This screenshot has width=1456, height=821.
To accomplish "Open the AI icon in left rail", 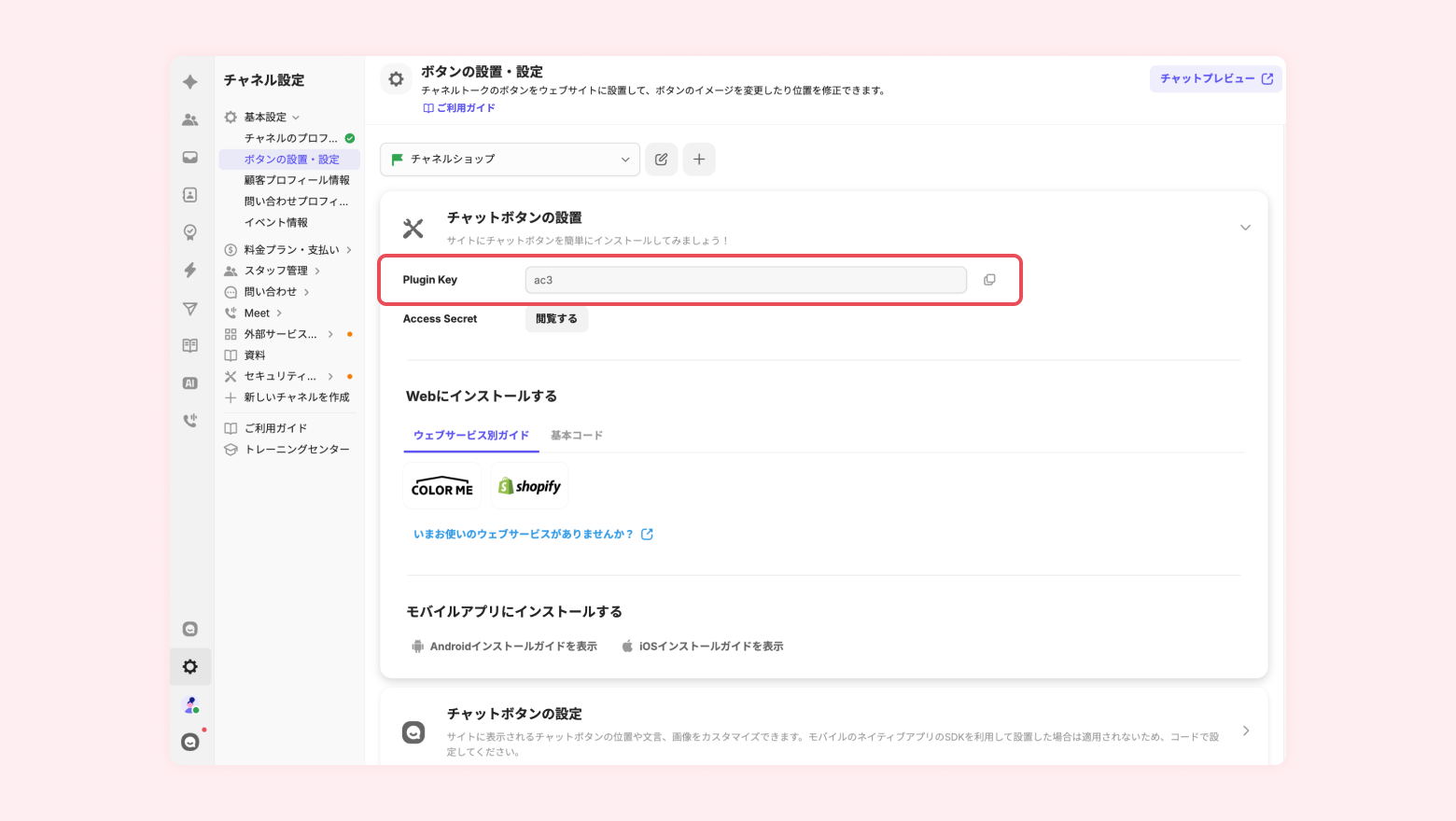I will pyautogui.click(x=190, y=383).
